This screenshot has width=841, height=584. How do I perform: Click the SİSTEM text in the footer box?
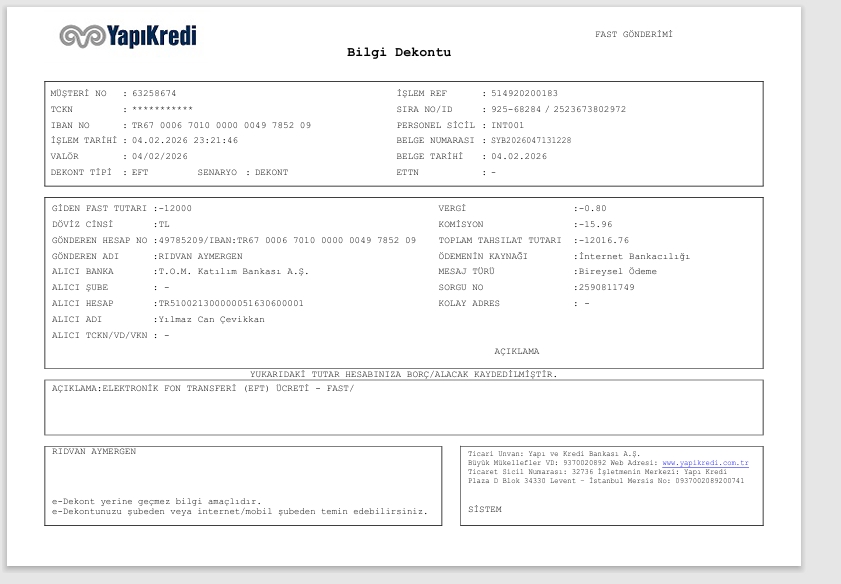coord(485,509)
